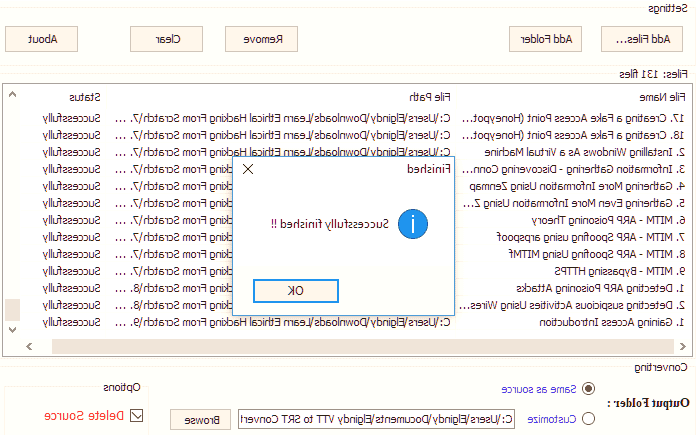Click the horizontal scrollbar under file list
This screenshot has width=696, height=435.
[350, 345]
